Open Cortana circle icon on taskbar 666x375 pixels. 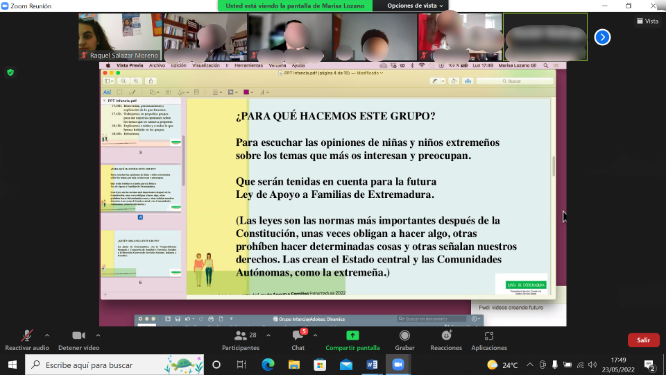pos(216,365)
